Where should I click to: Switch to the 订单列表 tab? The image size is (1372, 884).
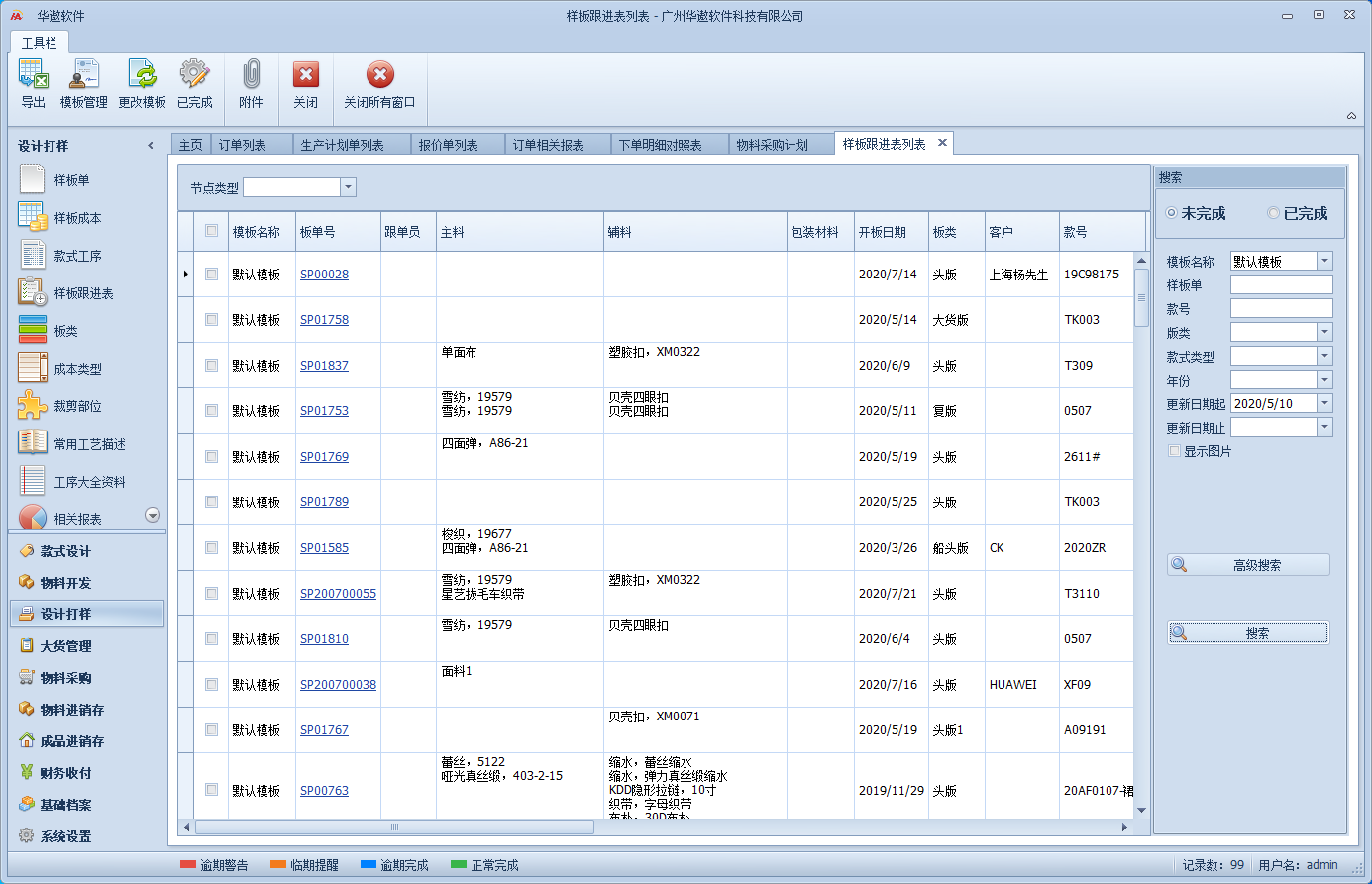pos(243,145)
